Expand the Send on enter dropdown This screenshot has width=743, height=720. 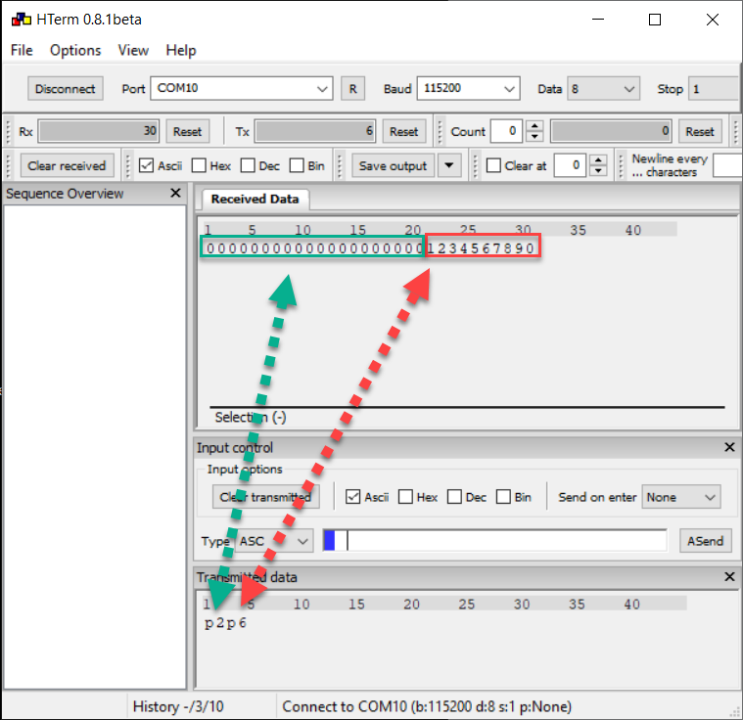pyautogui.click(x=710, y=497)
